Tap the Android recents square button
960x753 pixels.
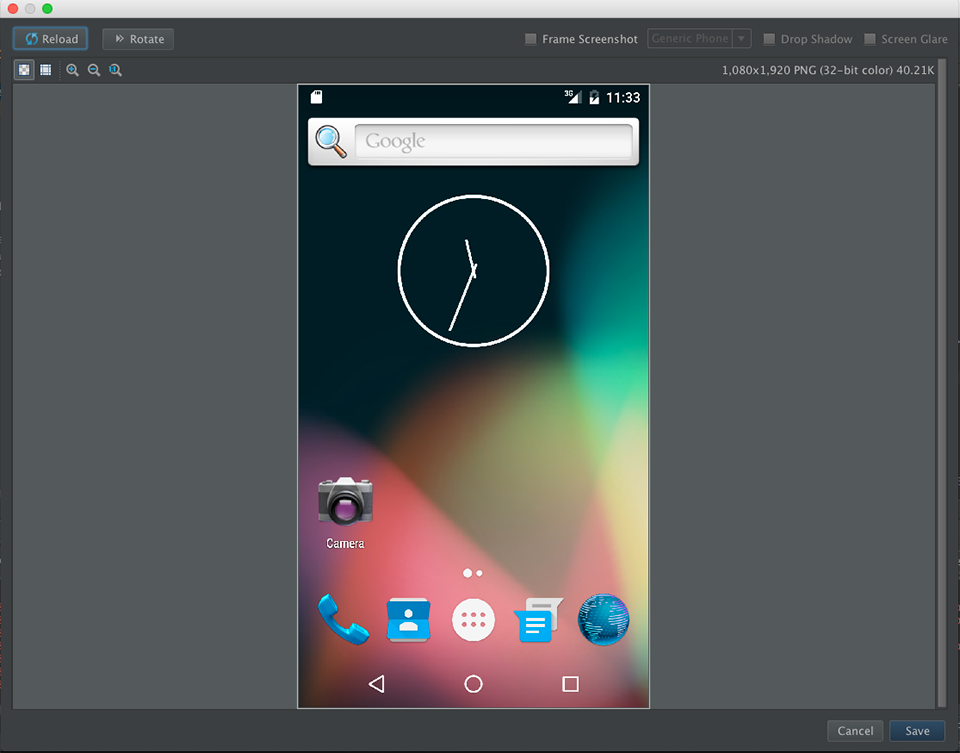tap(571, 684)
